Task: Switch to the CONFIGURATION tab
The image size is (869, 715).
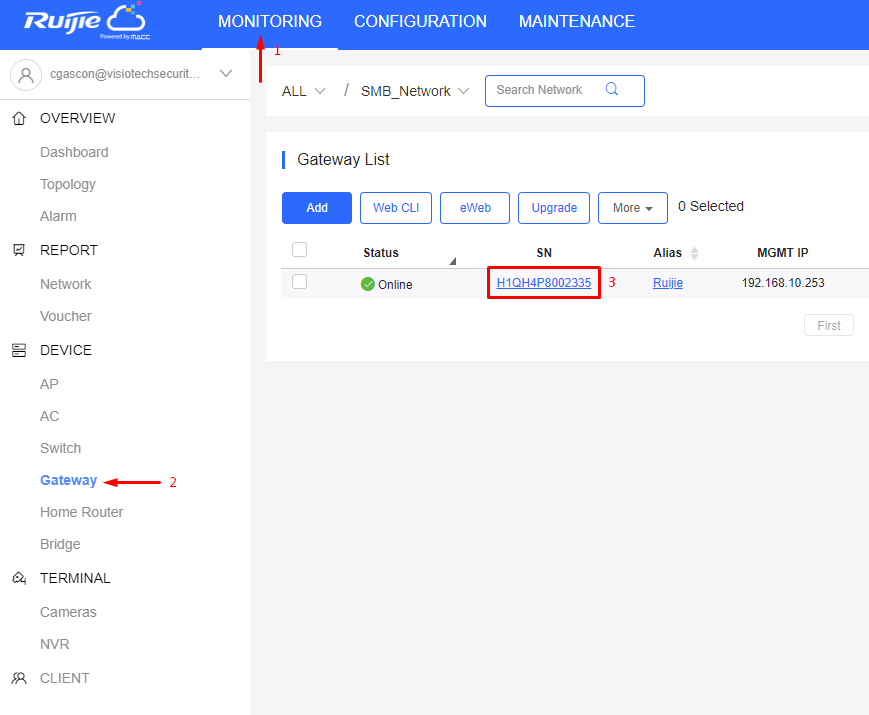Action: tap(420, 21)
